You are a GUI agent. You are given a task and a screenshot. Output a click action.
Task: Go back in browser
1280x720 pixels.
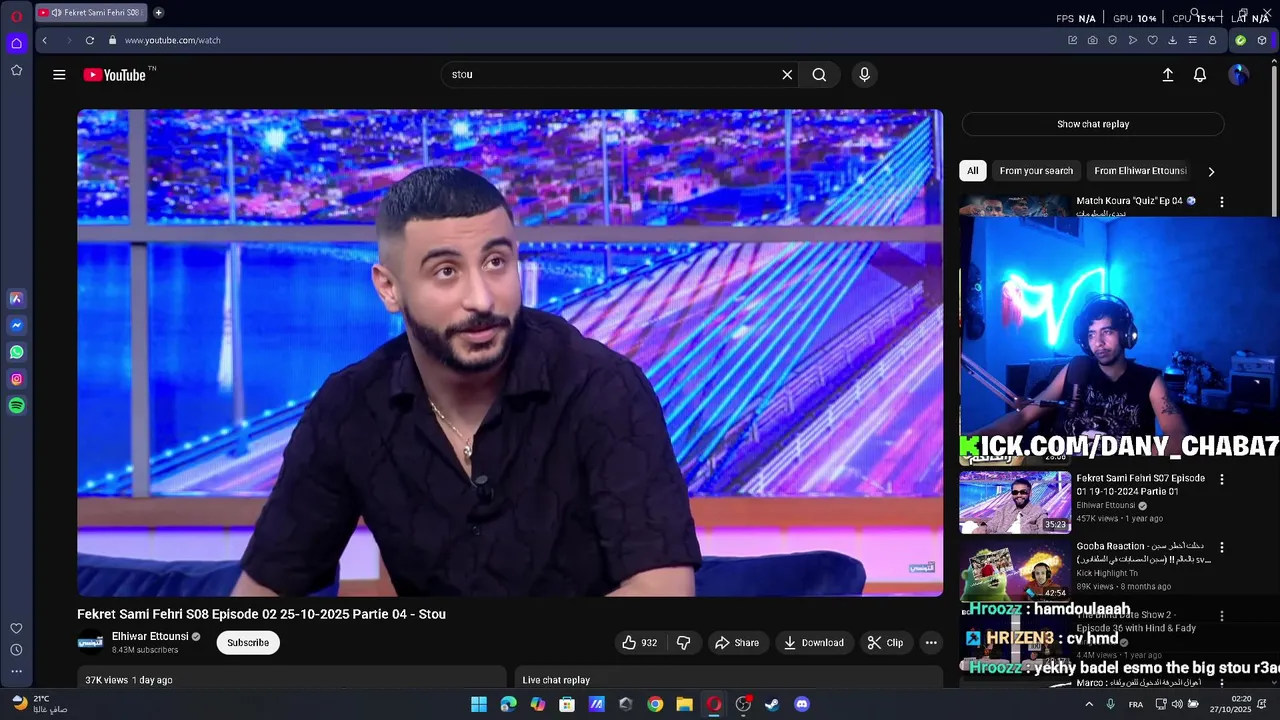(44, 40)
